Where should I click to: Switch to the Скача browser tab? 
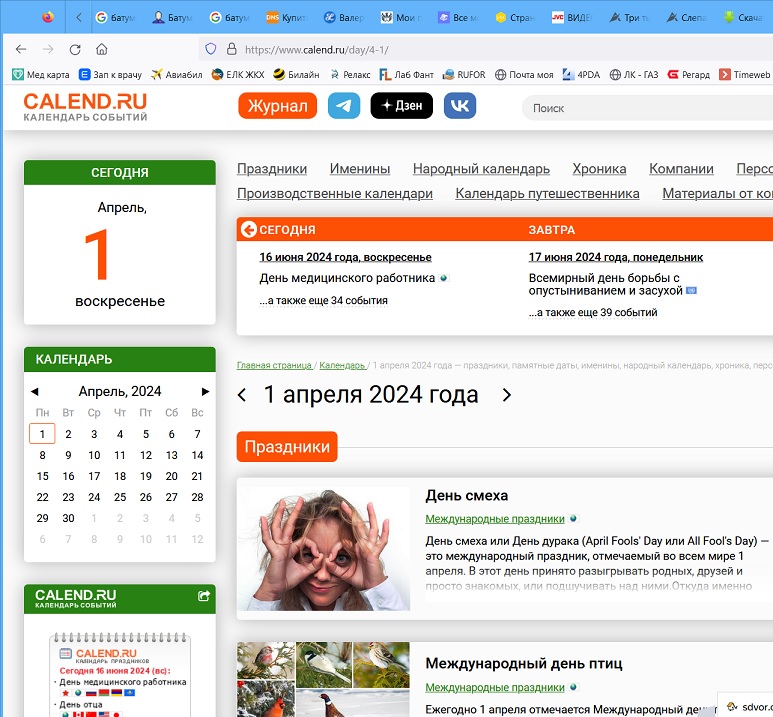(x=743, y=17)
